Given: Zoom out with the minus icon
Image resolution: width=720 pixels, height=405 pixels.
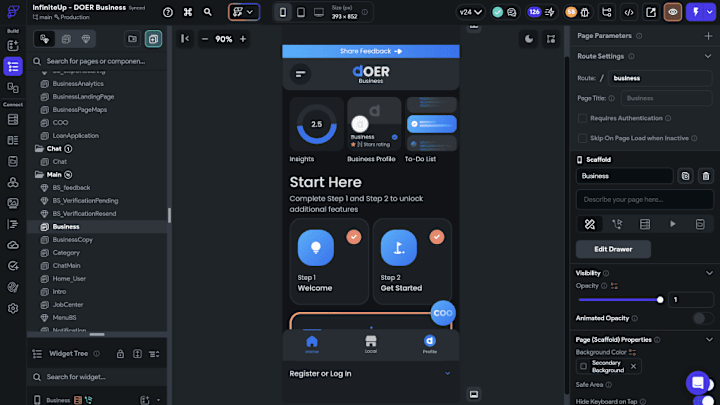Looking at the screenshot, I should [x=205, y=39].
